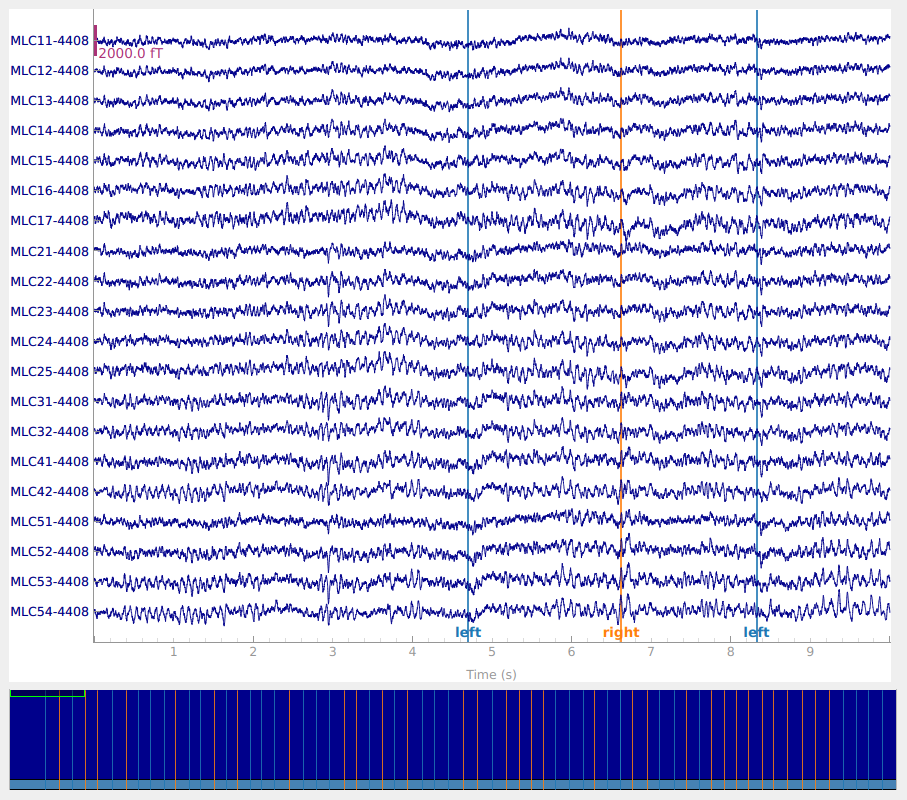Screen dimensions: 907x800
Task: Click the 3 second tick label
Action: [332, 652]
